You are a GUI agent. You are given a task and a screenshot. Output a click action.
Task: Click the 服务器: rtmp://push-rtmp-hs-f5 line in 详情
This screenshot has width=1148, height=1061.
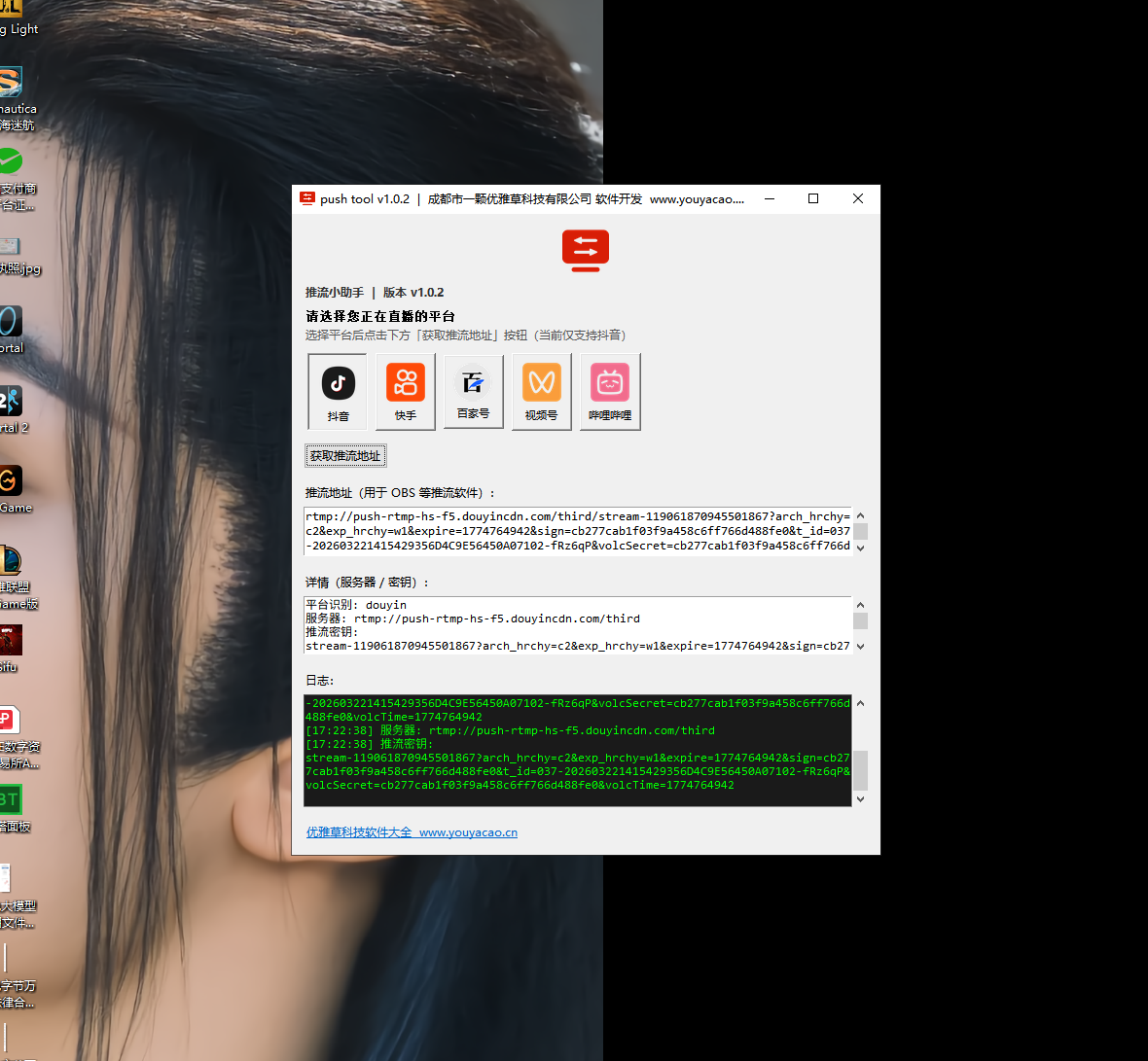point(472,619)
